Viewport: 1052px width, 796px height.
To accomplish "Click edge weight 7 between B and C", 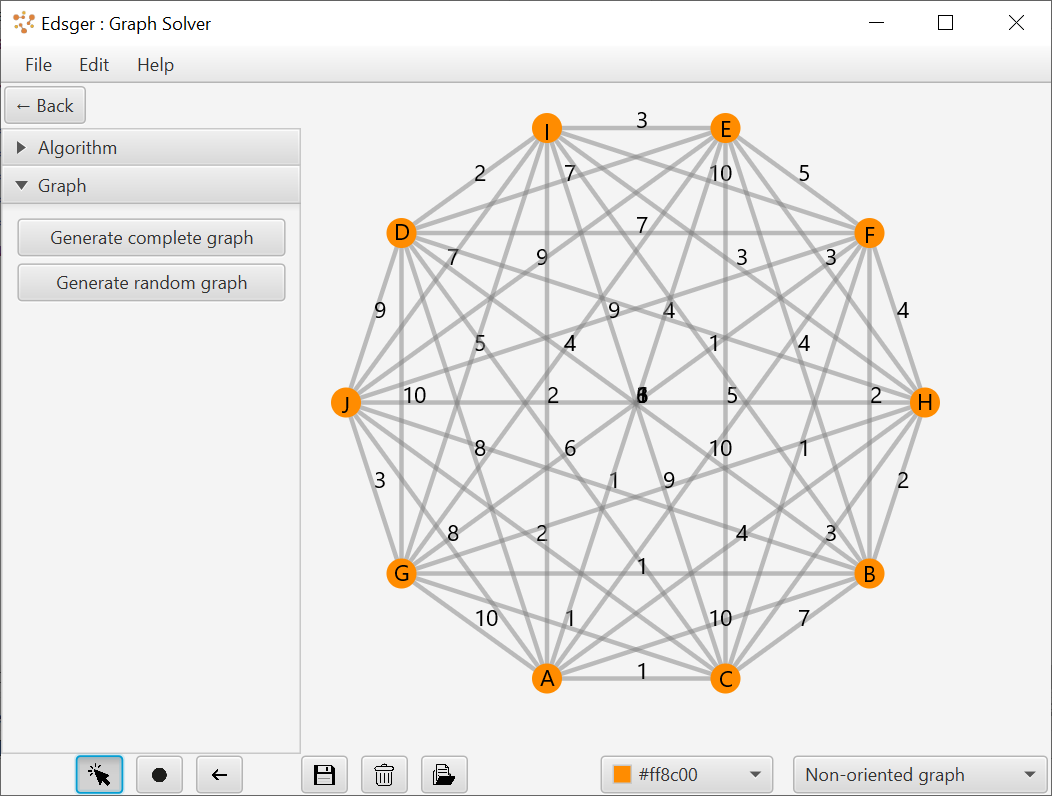I will coord(804,617).
